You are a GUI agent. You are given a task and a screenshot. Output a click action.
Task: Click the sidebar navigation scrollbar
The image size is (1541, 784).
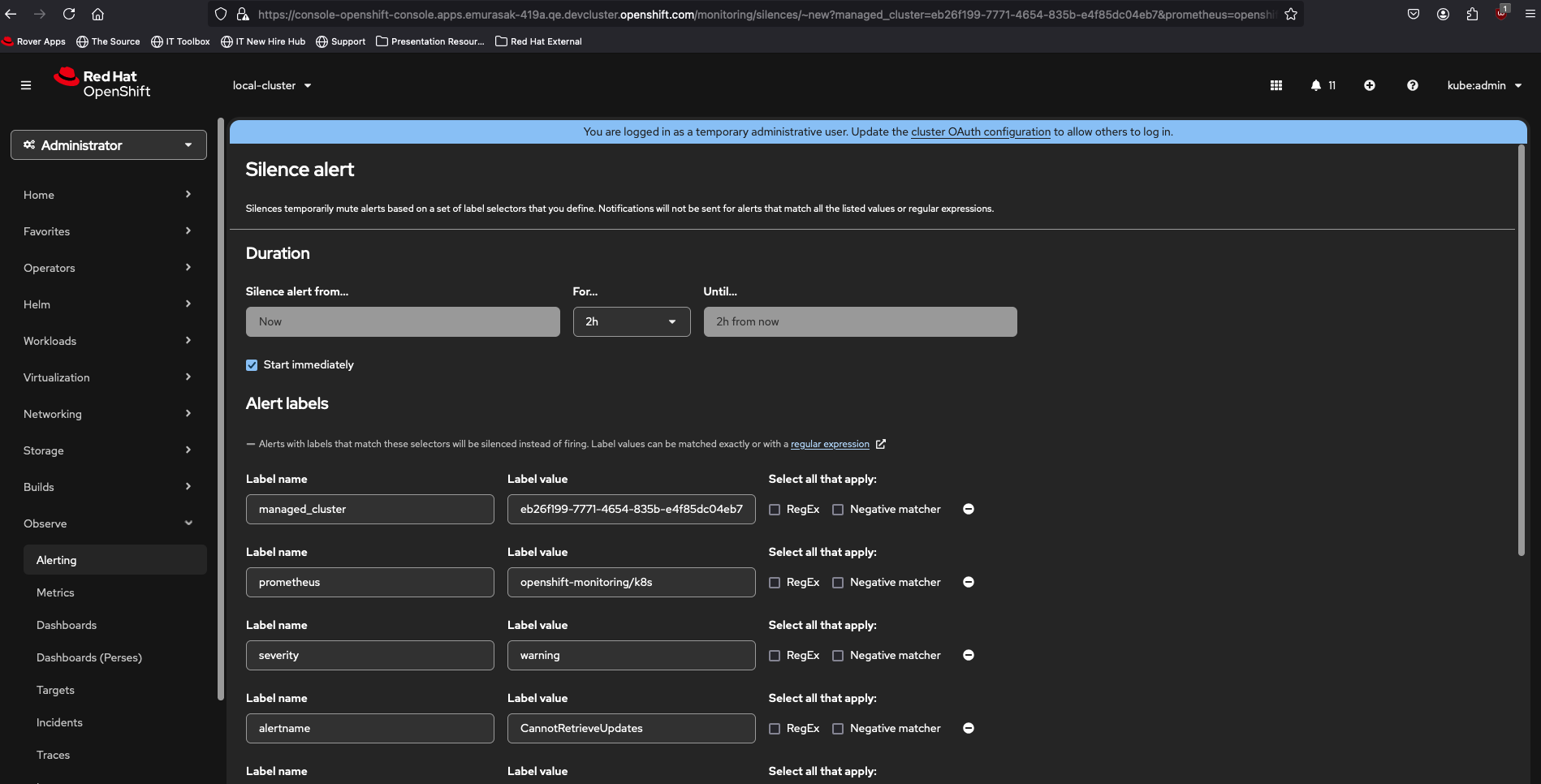[221, 408]
